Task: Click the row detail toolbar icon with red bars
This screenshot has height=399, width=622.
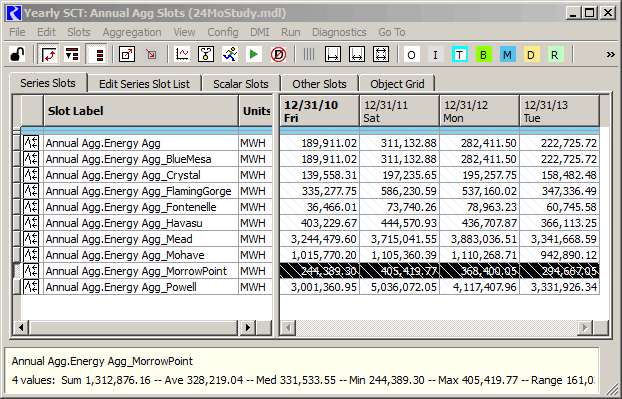Action: coord(72,54)
